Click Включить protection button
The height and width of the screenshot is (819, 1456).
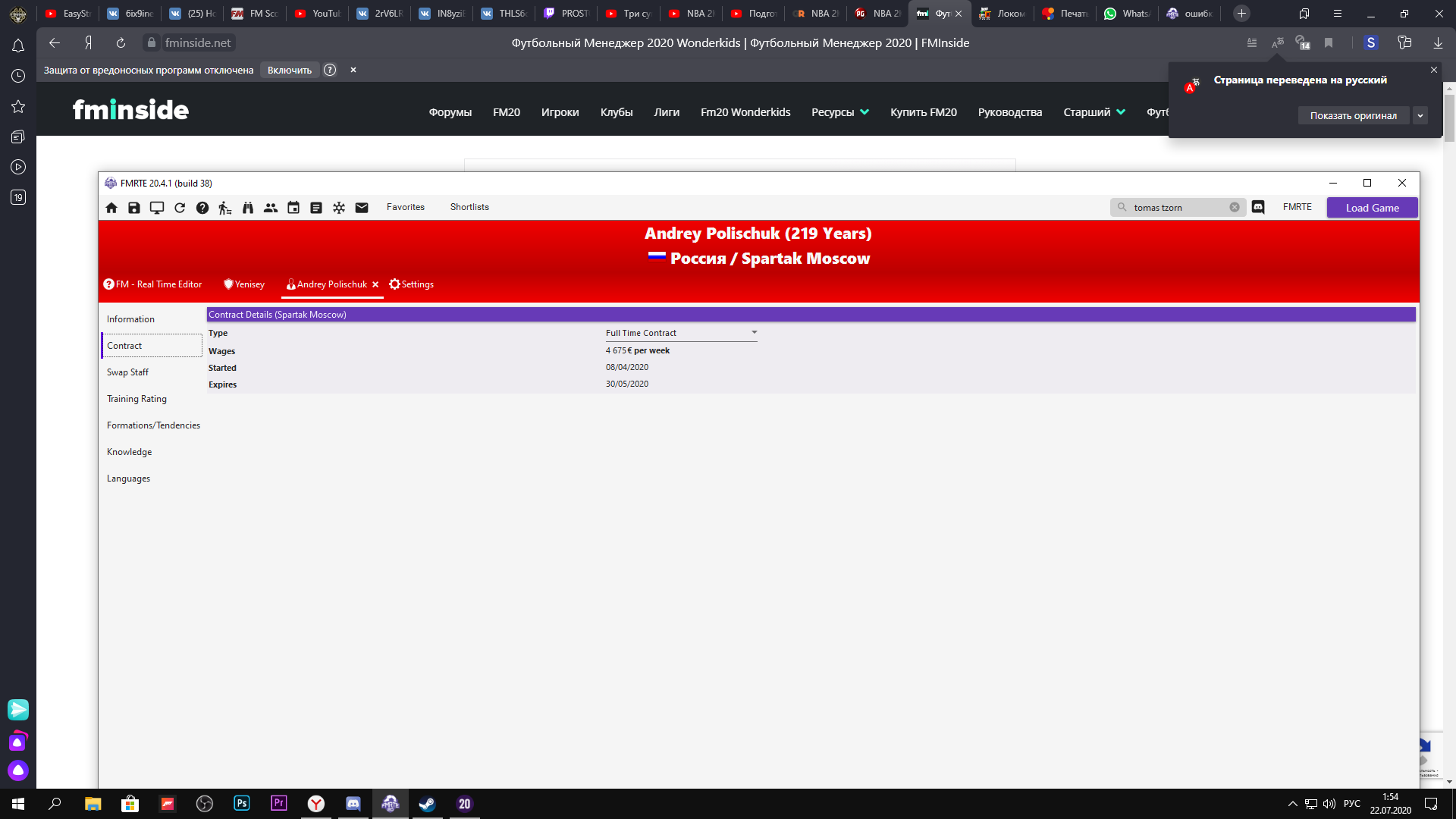click(289, 70)
